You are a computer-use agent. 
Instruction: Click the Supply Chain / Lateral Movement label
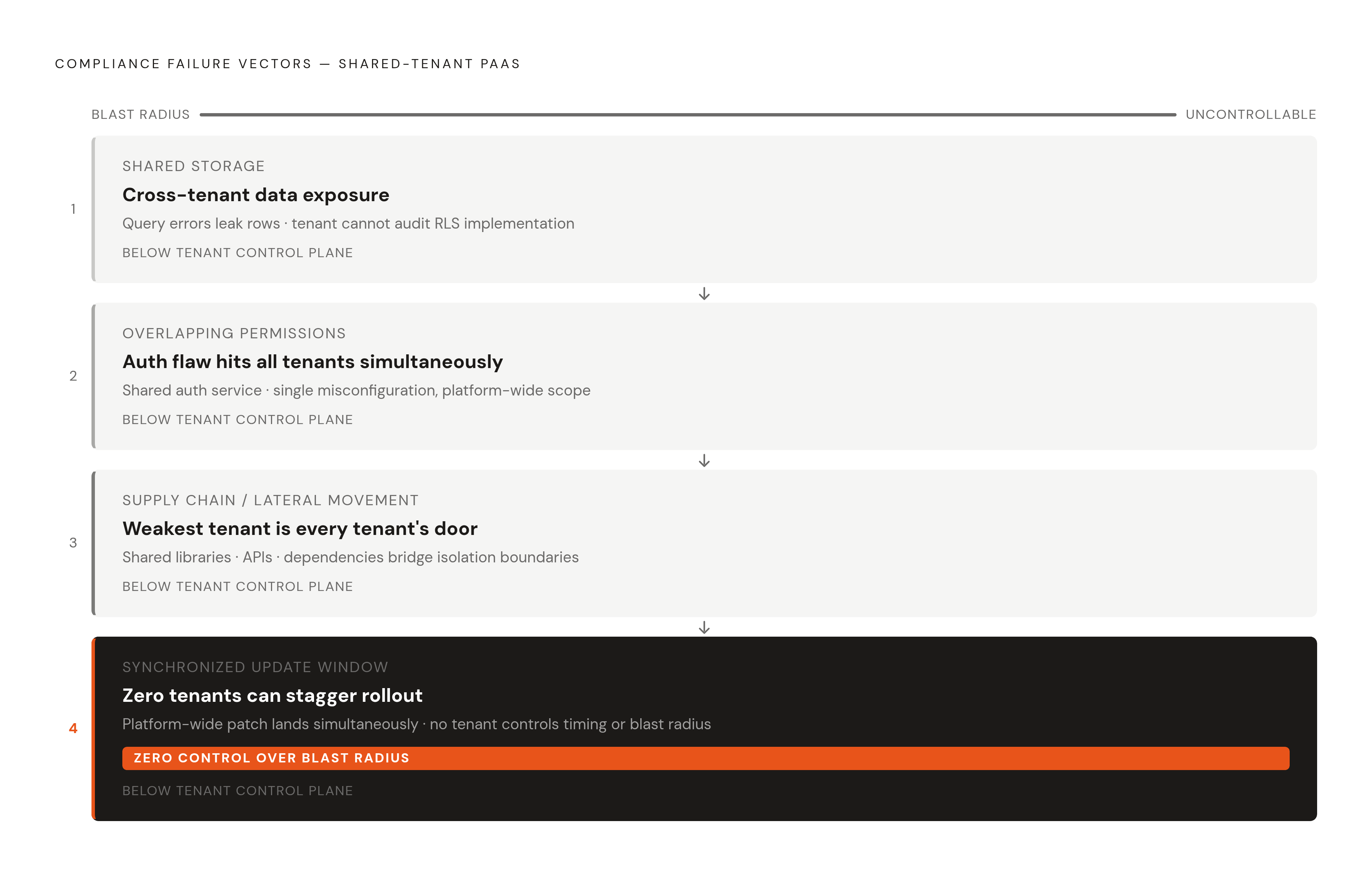pos(270,500)
